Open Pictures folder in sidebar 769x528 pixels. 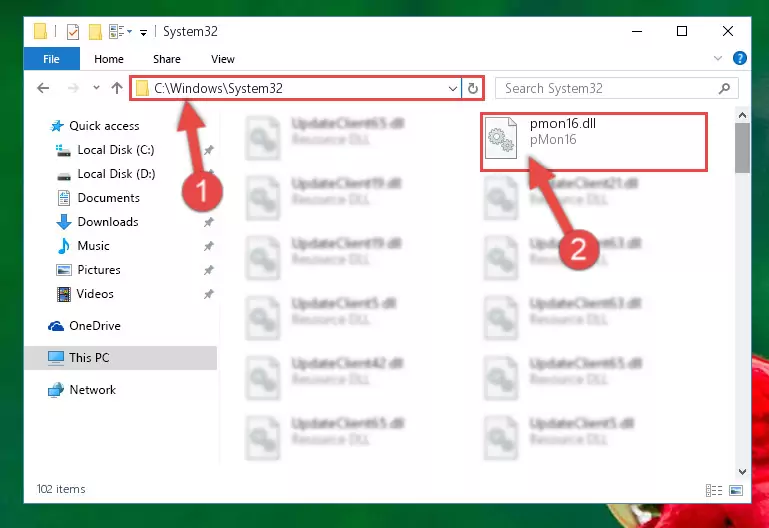[99, 270]
